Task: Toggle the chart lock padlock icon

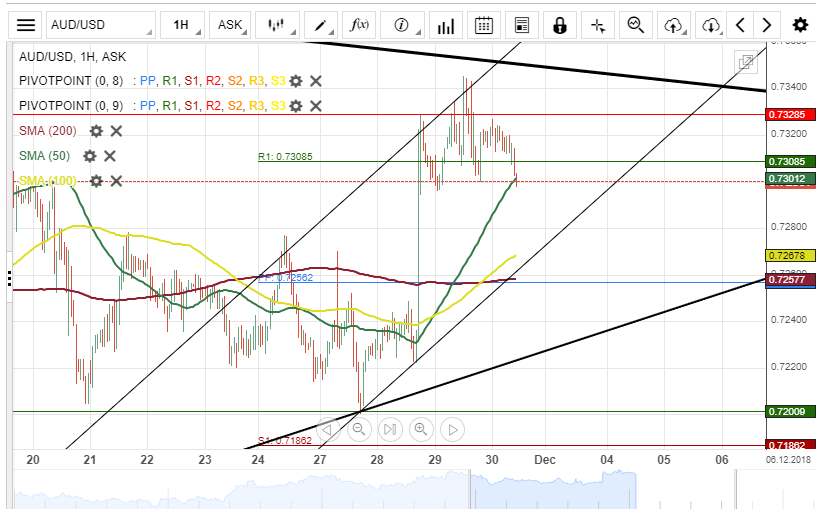Action: point(559,25)
